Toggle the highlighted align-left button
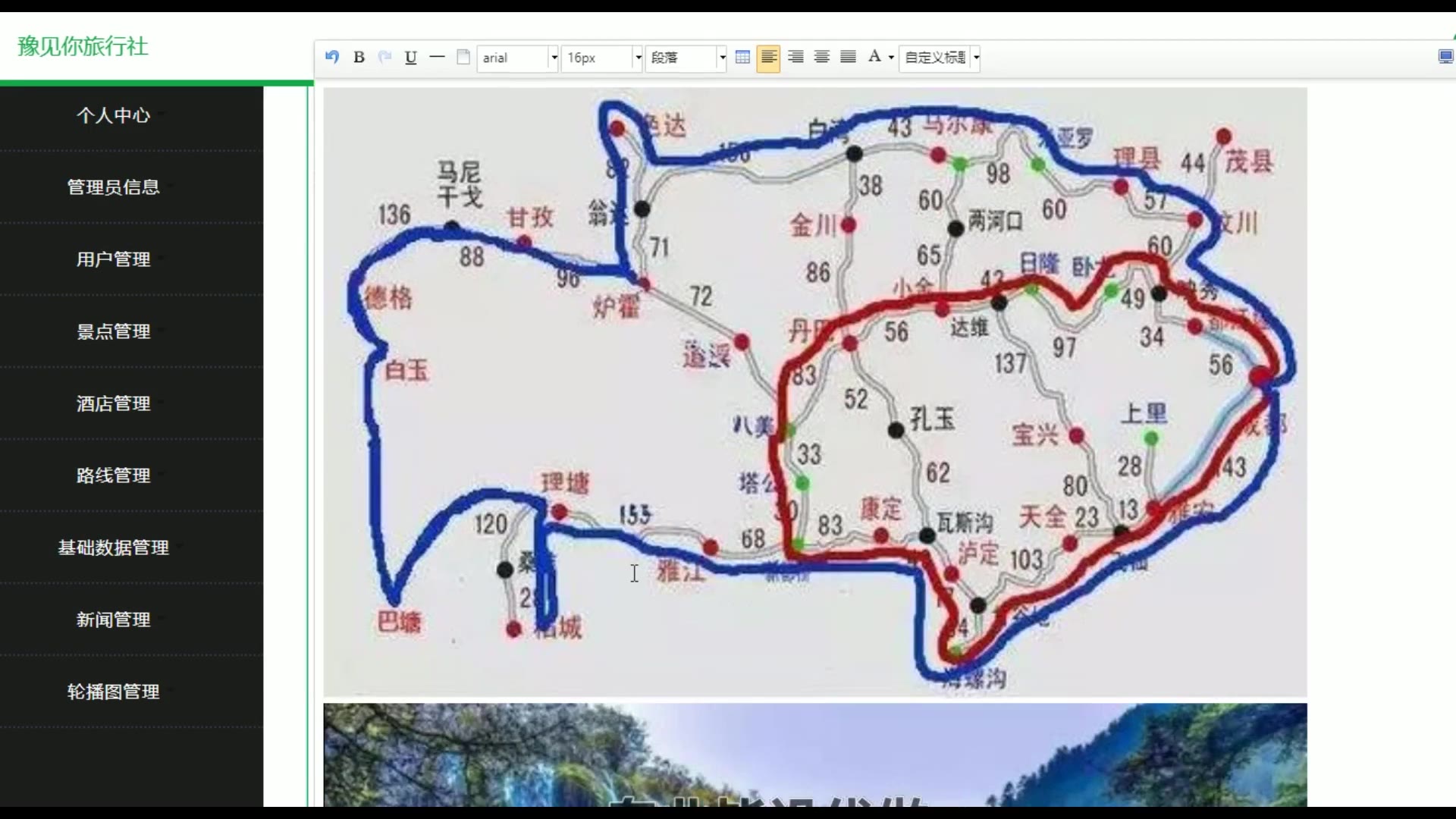The width and height of the screenshot is (1456, 819). [x=768, y=57]
